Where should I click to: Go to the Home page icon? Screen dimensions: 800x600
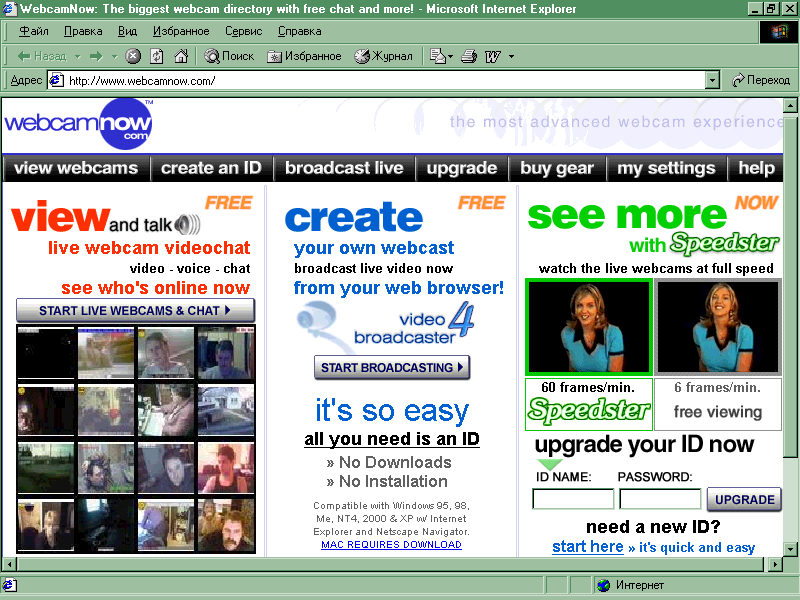point(181,56)
